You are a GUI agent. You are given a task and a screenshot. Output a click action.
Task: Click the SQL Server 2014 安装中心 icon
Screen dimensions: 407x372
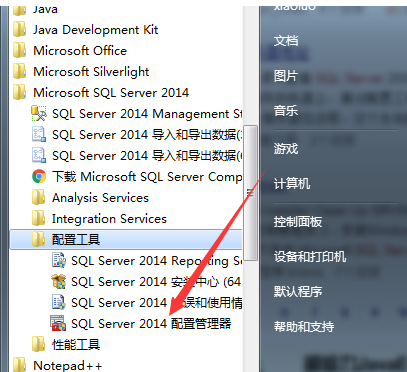pos(58,282)
